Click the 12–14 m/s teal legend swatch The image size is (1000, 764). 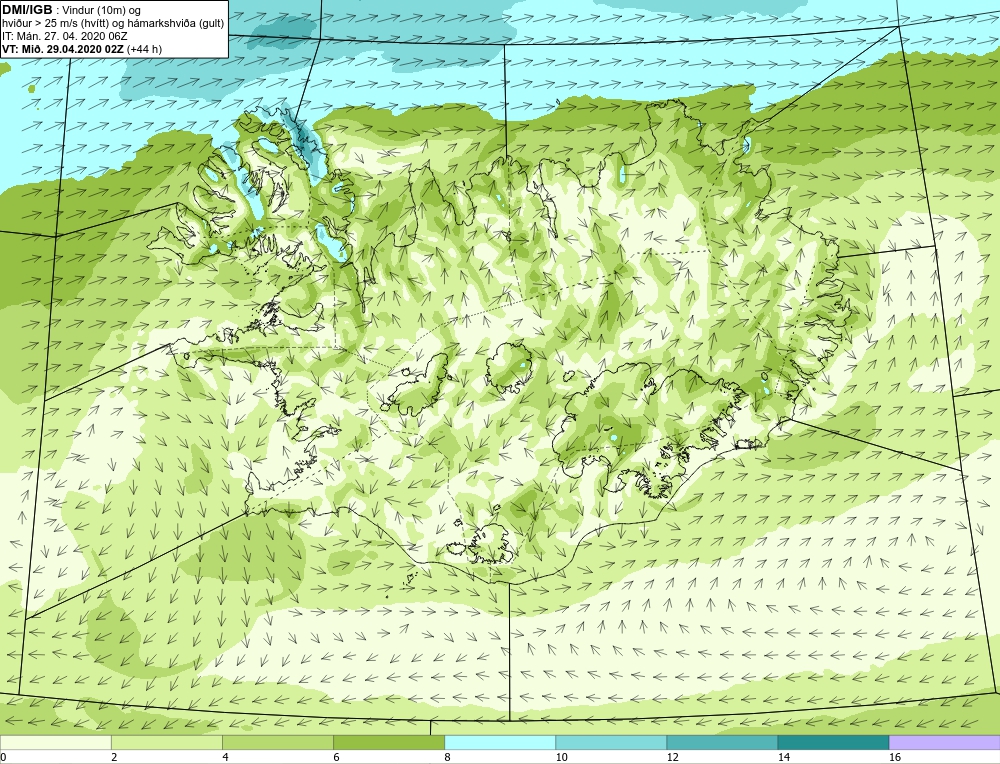pyautogui.click(x=722, y=742)
